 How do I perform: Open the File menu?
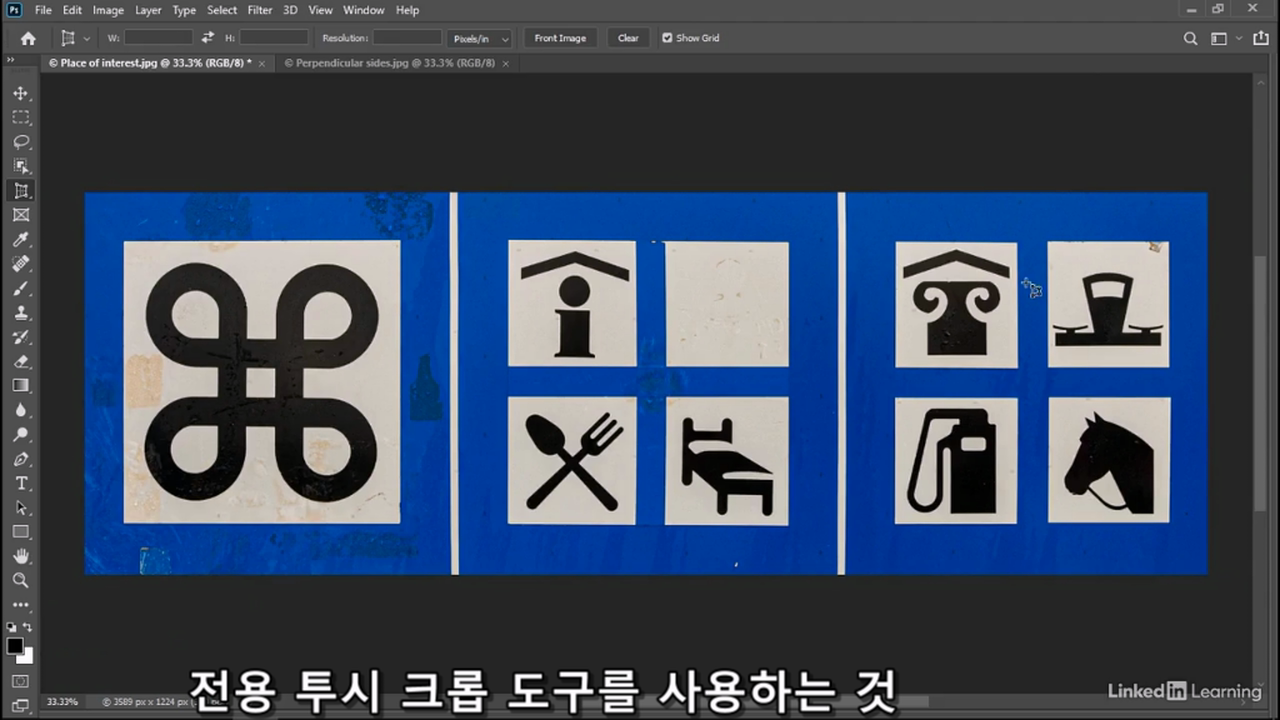pos(43,10)
